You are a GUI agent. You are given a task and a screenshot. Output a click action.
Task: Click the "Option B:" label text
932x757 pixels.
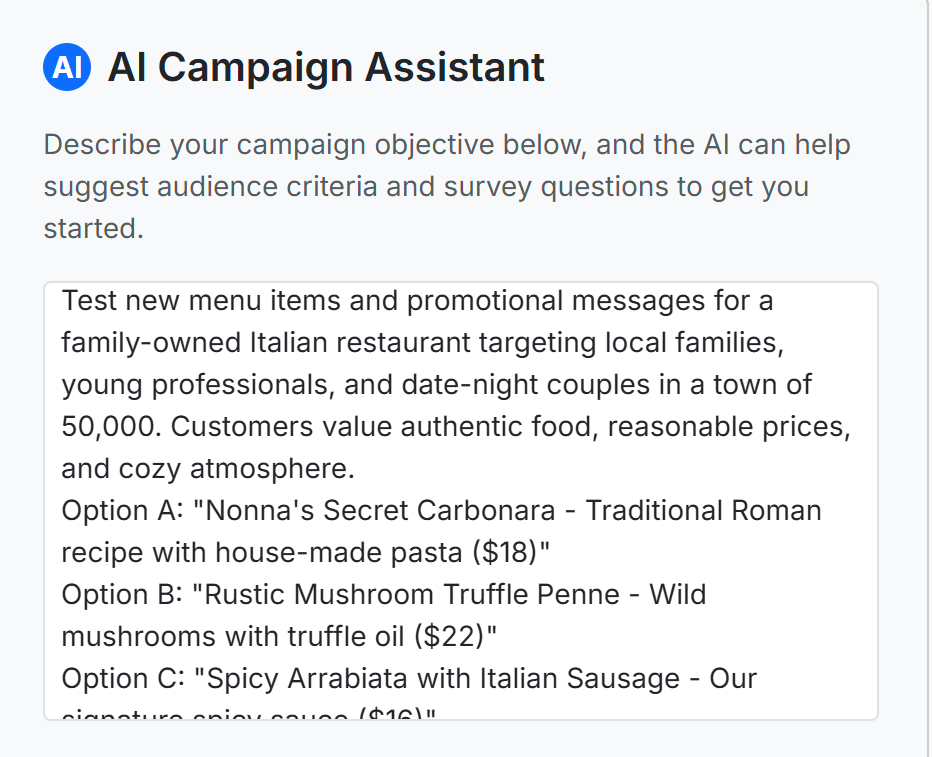[x=122, y=595]
